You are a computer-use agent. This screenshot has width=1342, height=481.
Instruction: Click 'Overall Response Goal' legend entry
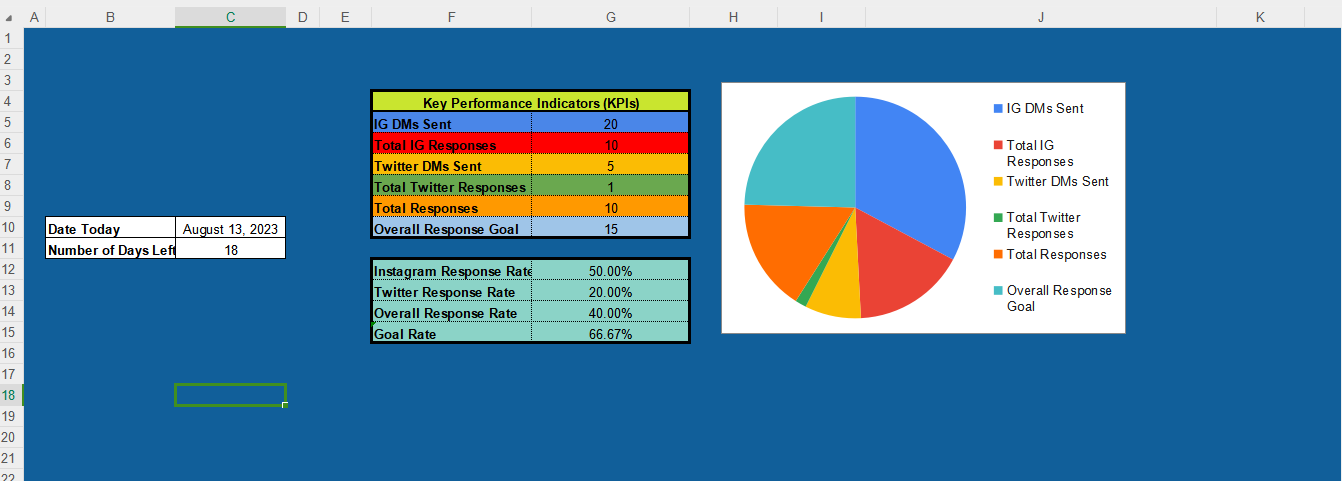1052,298
